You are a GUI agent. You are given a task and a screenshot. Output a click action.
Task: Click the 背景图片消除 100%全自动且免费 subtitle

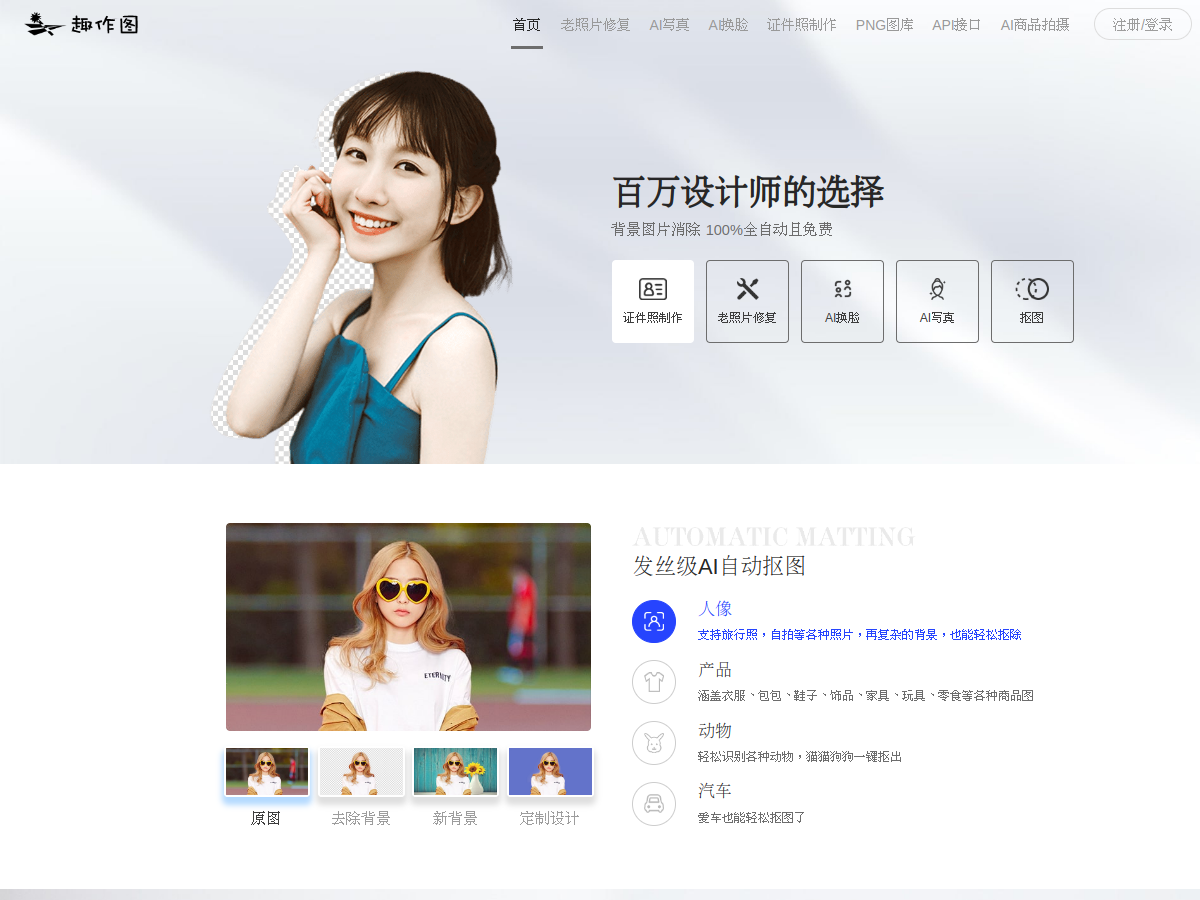click(722, 230)
